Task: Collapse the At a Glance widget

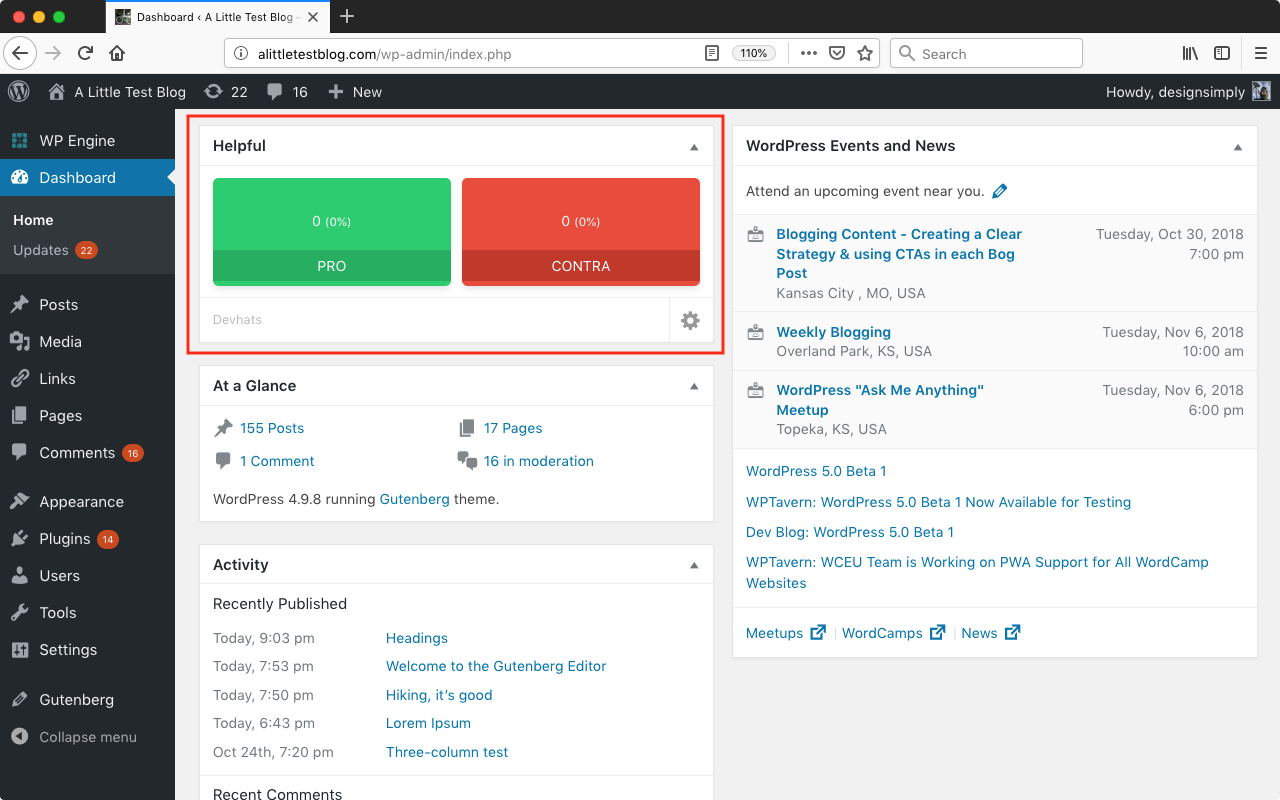Action: pyautogui.click(x=694, y=386)
